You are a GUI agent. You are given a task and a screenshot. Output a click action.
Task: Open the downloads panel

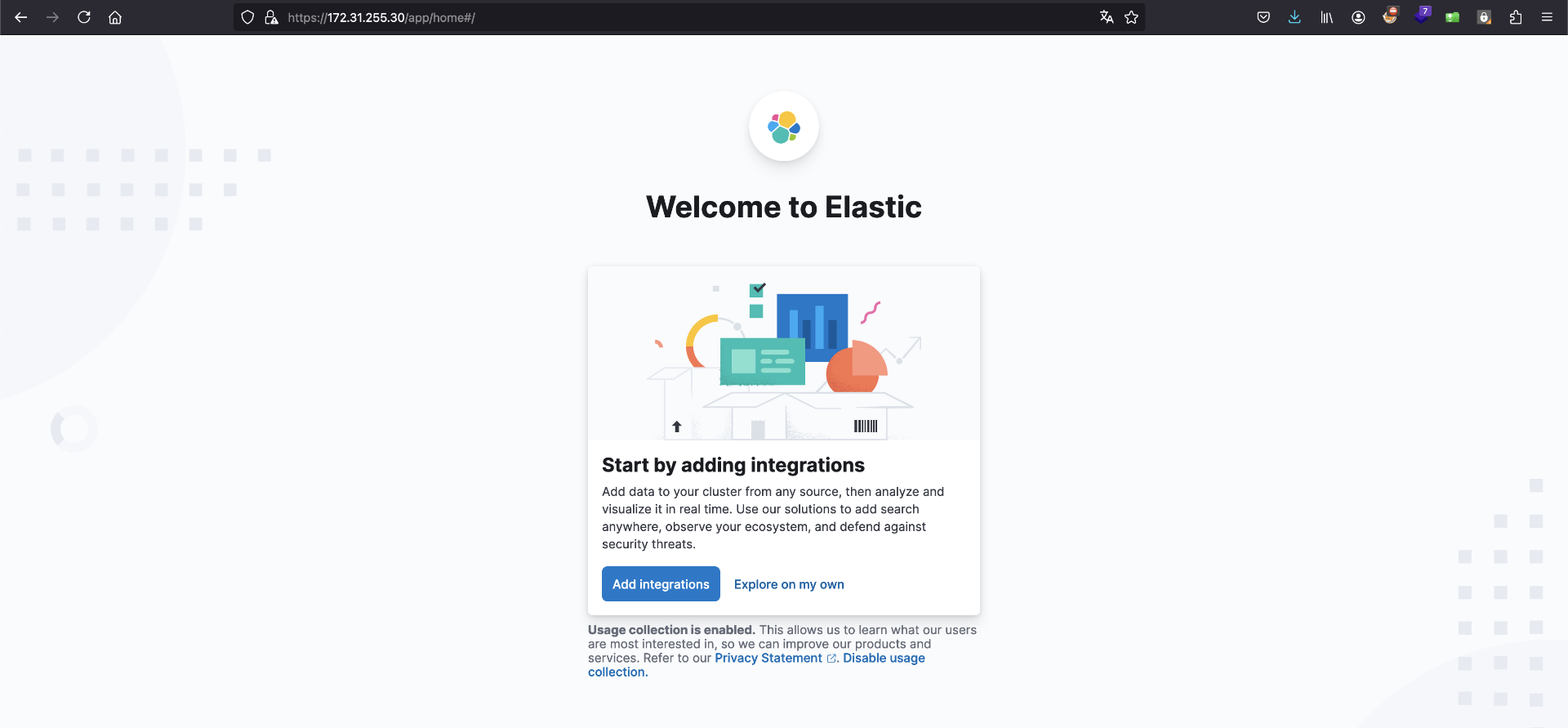(1294, 17)
